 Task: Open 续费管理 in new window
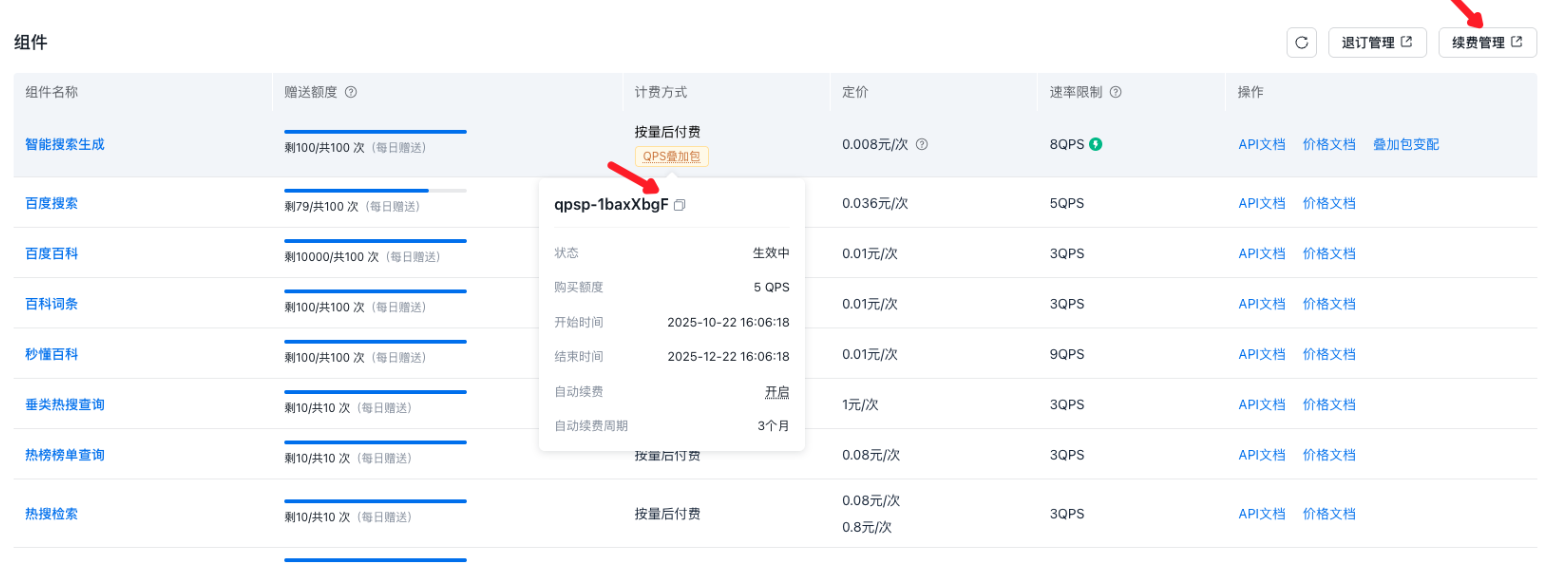(x=1487, y=43)
